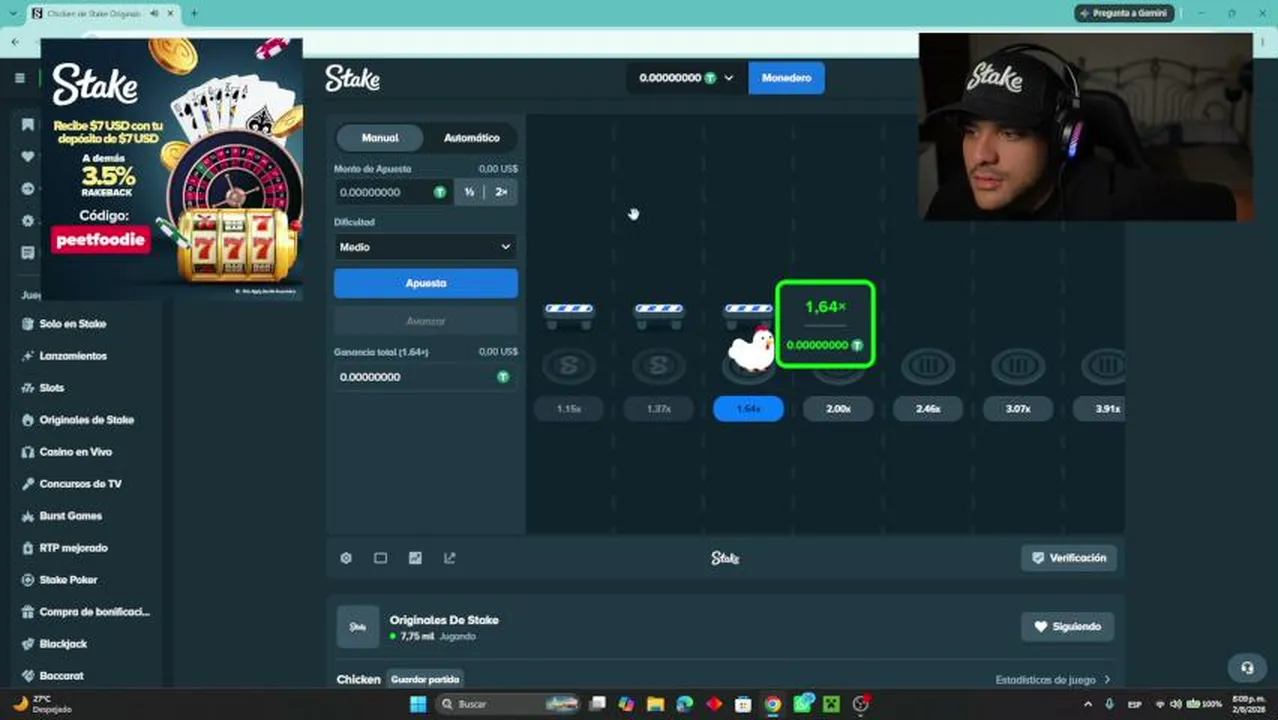Click the 1,64× win popup
This screenshot has height=720, width=1278.
(826, 324)
